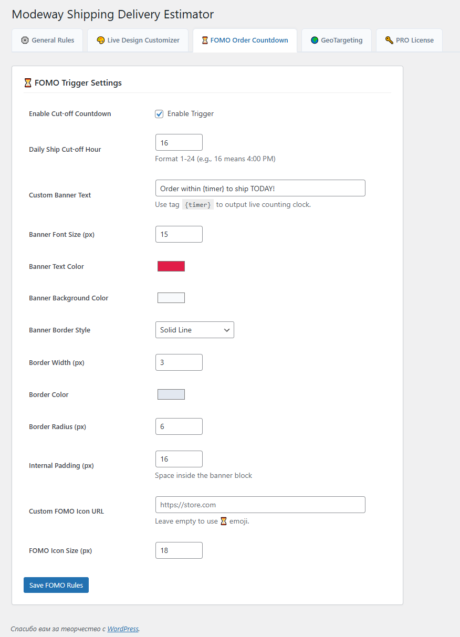Viewport: 460px width, 637px height.
Task: Open the General Rules tab
Action: pos(47,40)
